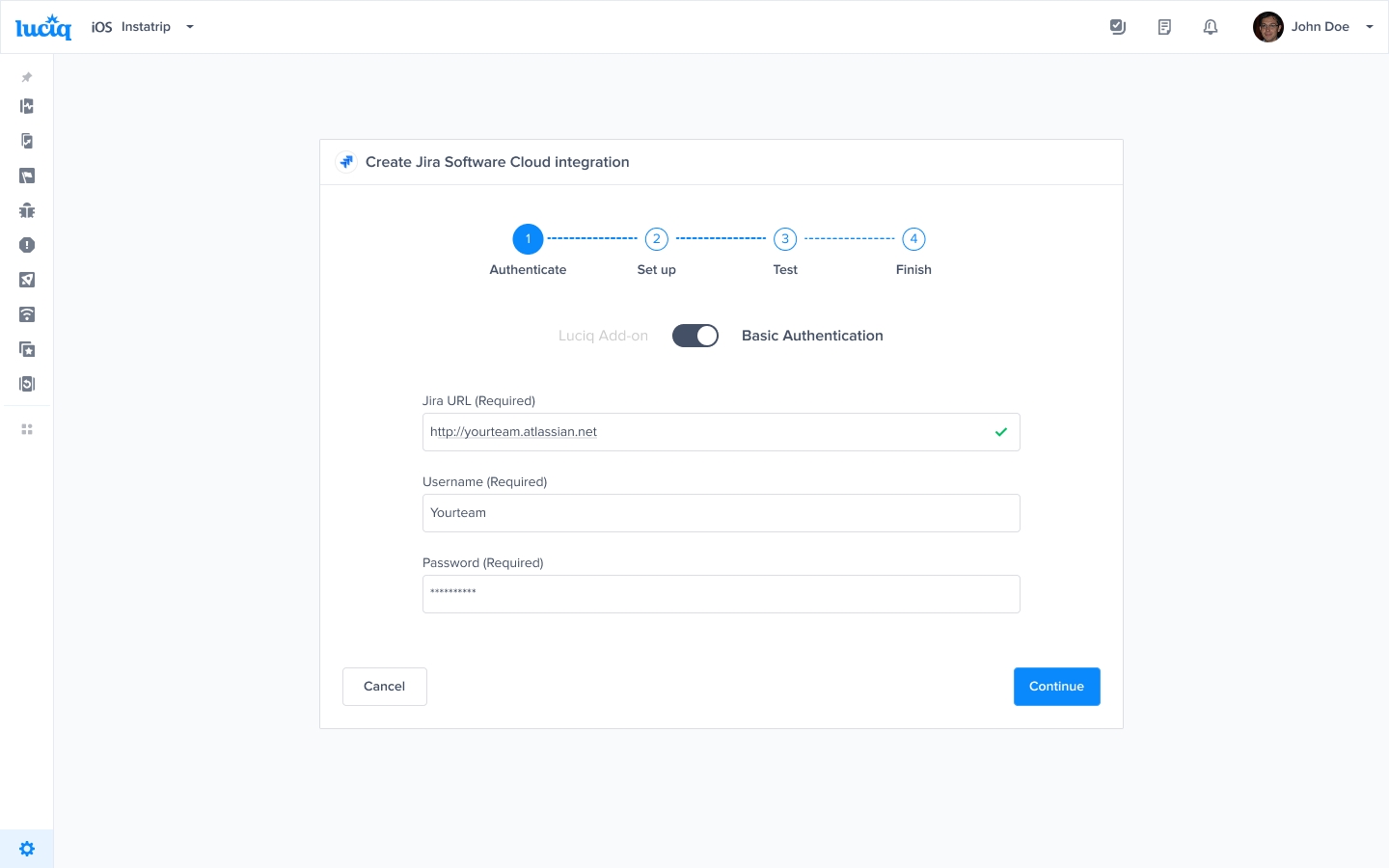Click the Cancel button
The image size is (1389, 868).
[x=384, y=687]
